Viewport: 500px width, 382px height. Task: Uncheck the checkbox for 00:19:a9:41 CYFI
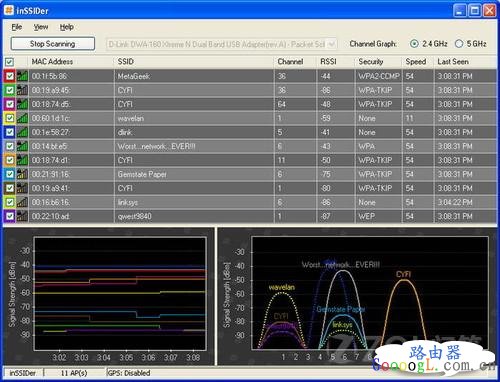pyautogui.click(x=10, y=188)
